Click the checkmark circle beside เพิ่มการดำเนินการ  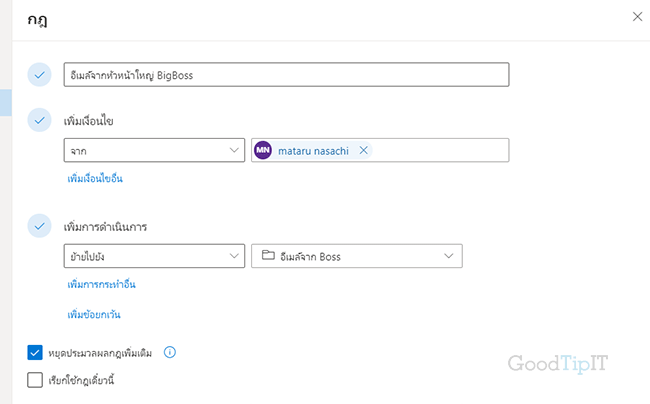click(39, 226)
